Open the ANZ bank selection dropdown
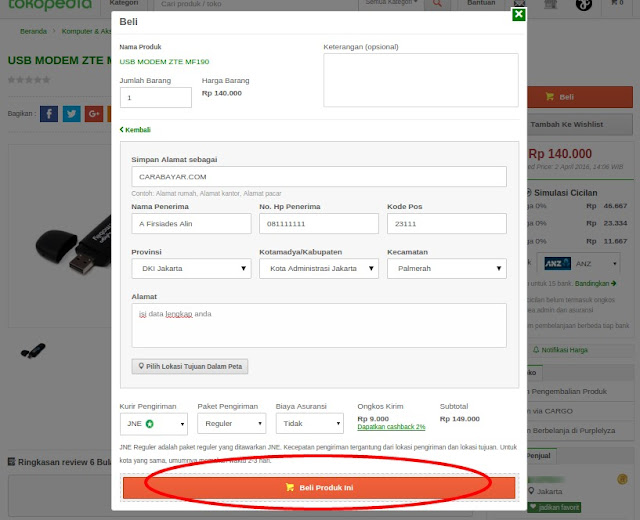The height and width of the screenshot is (520, 640). [579, 264]
